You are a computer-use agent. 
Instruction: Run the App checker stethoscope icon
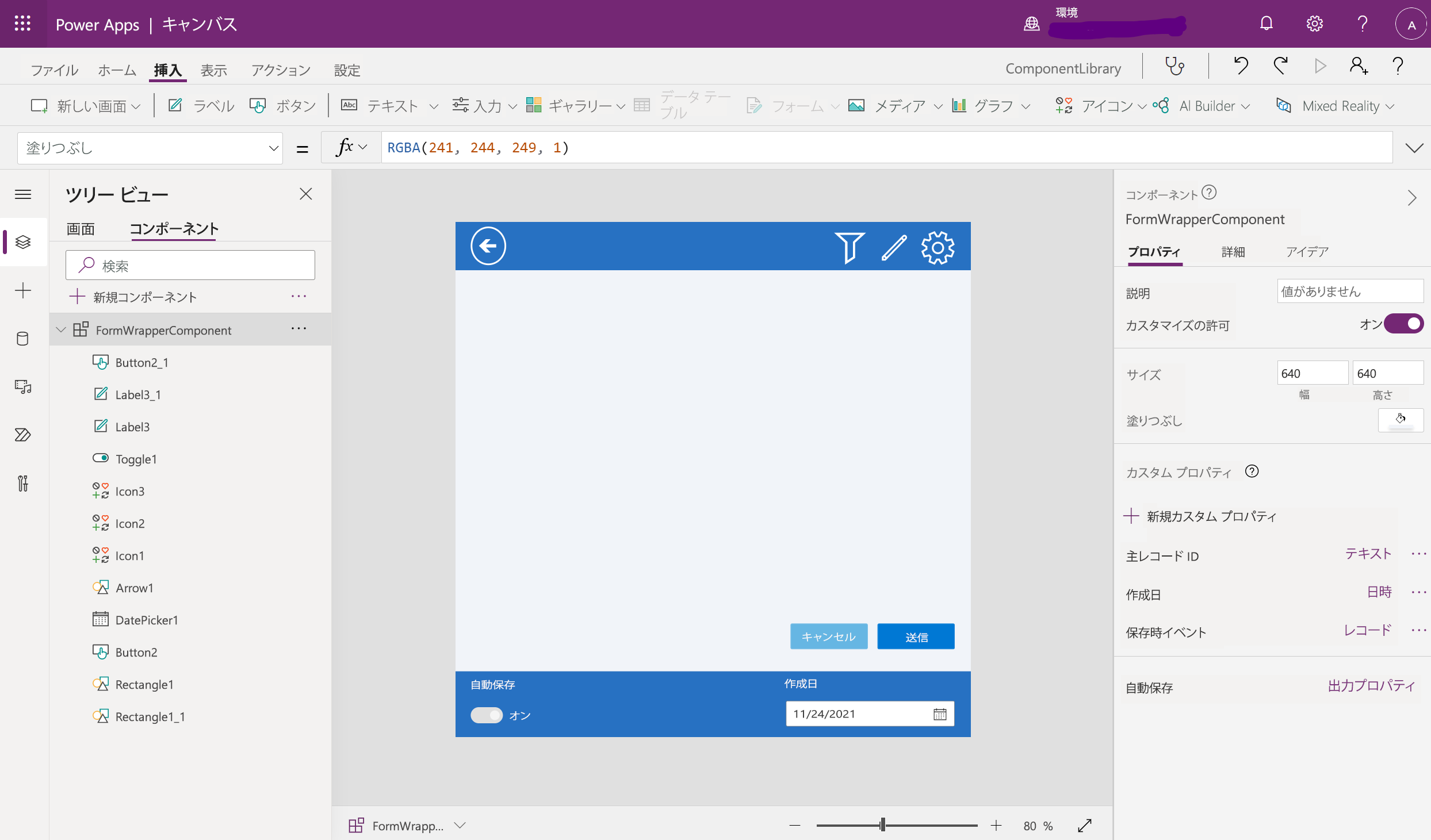1174,66
